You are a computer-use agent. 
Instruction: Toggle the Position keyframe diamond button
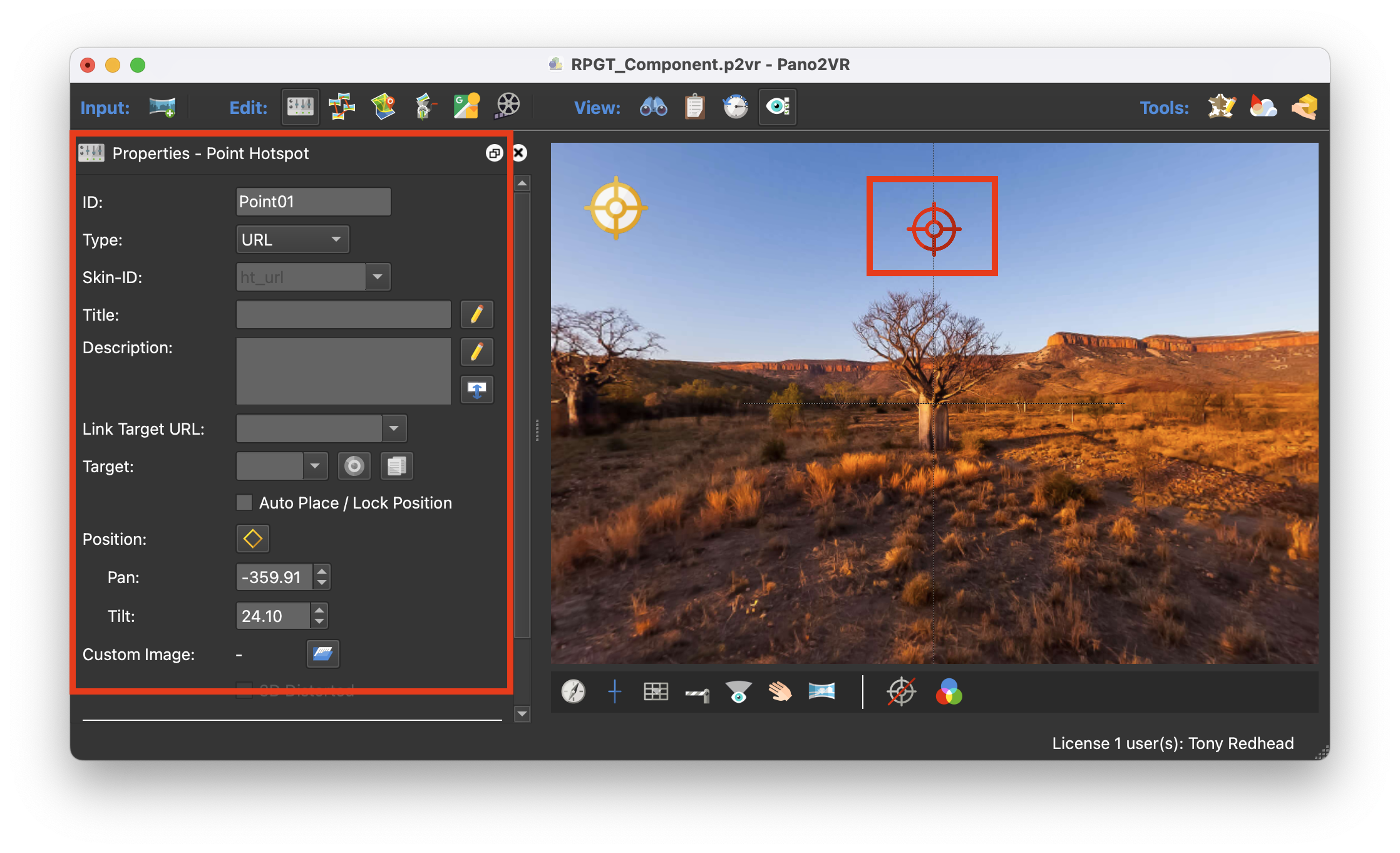[252, 539]
